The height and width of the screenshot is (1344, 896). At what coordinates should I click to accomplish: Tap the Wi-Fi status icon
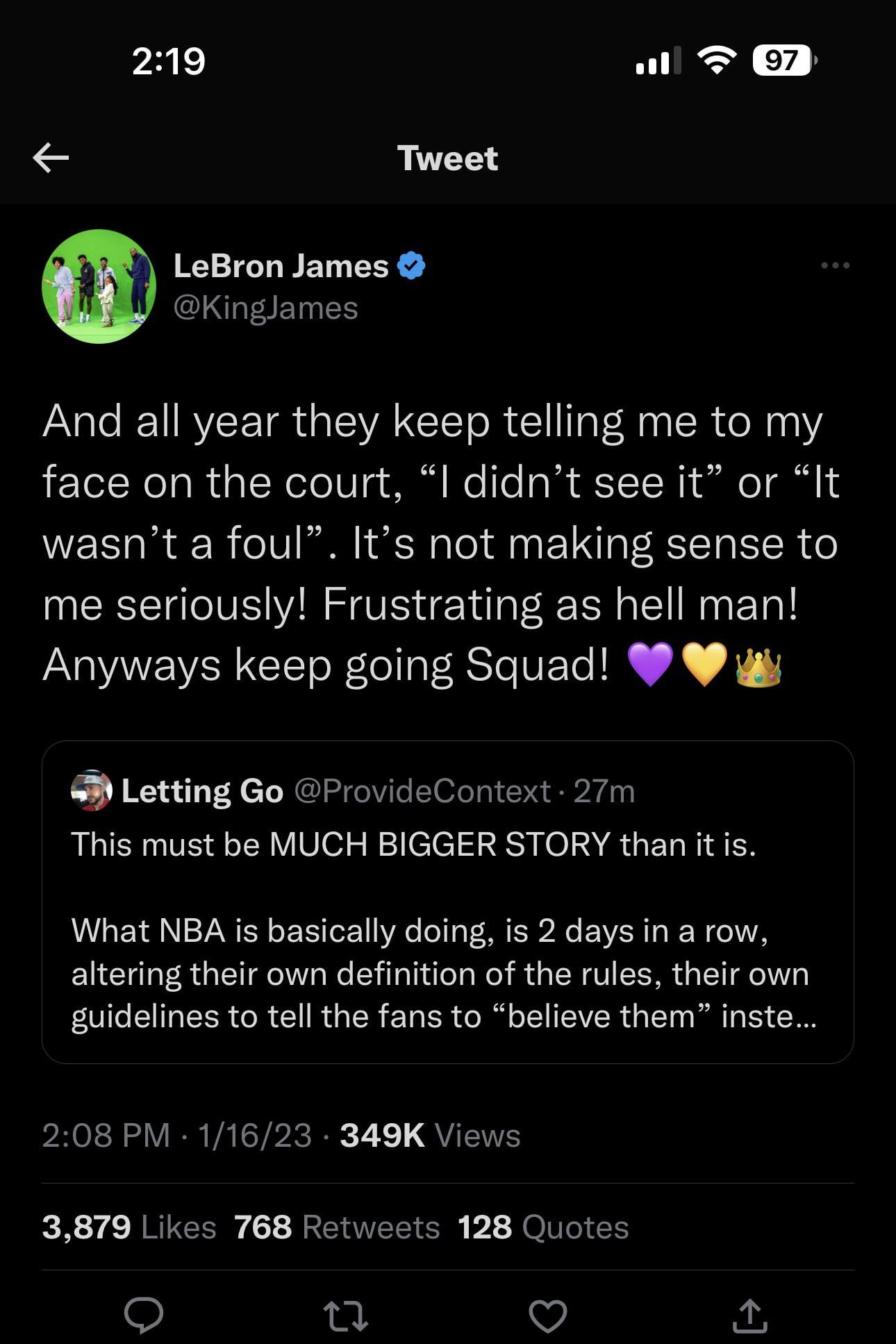point(718,60)
